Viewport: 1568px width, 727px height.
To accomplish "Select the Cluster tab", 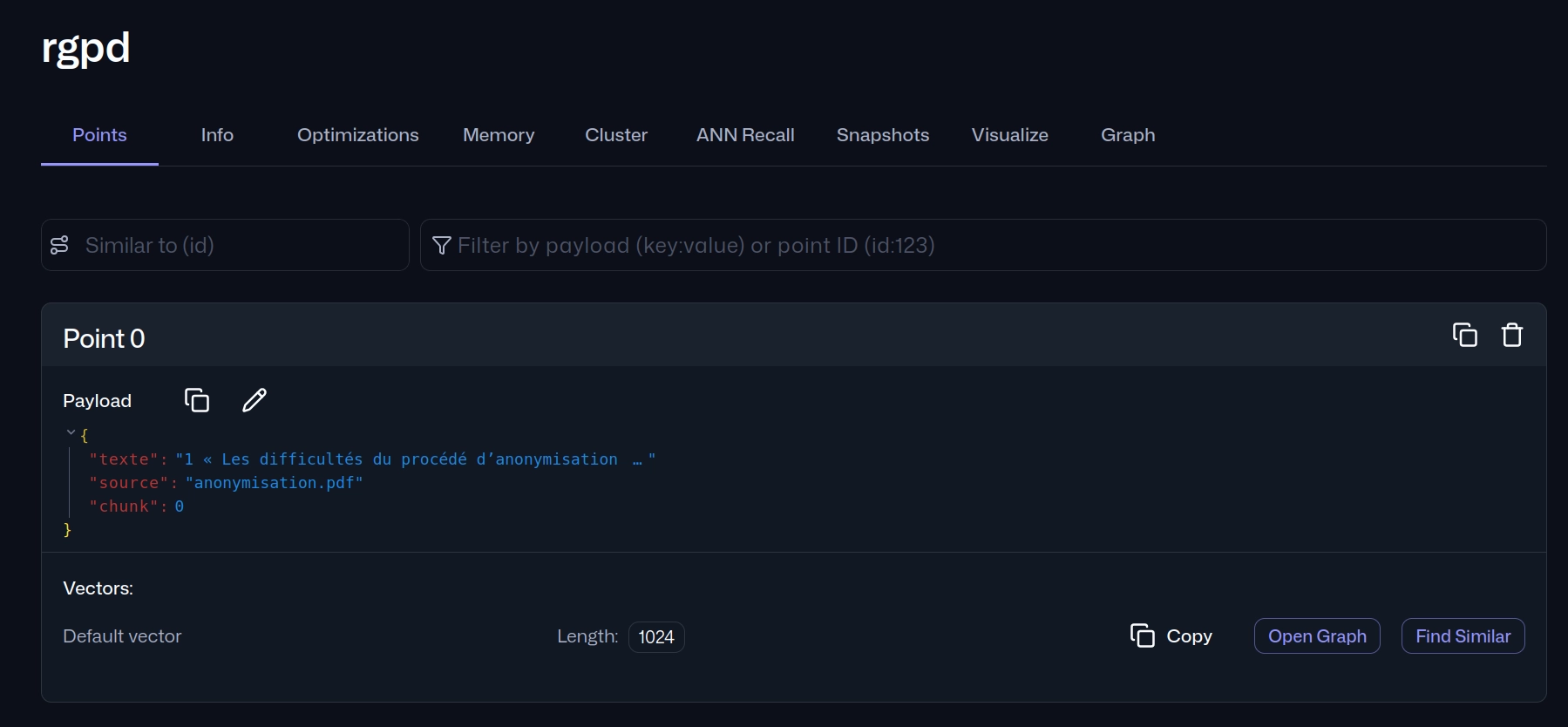I will tap(616, 135).
